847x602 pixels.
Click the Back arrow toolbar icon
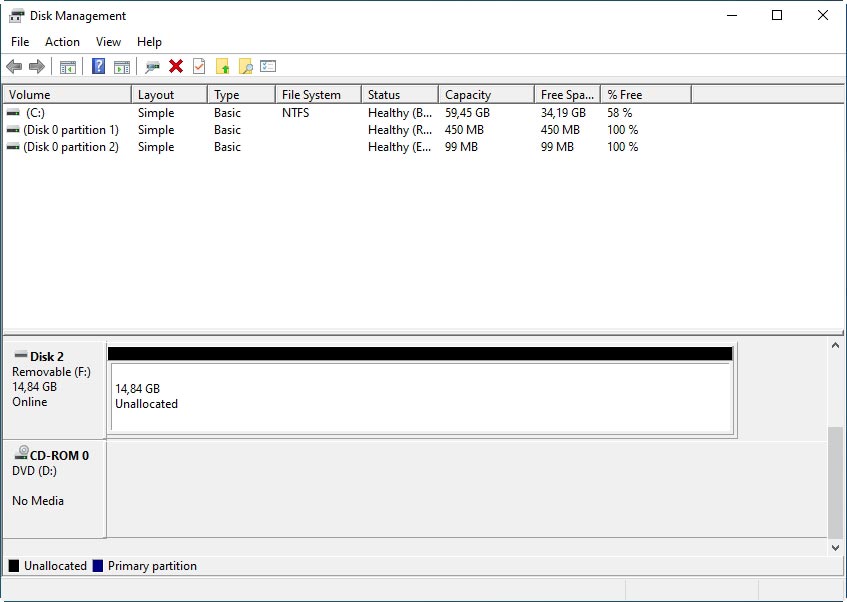pyautogui.click(x=14, y=66)
